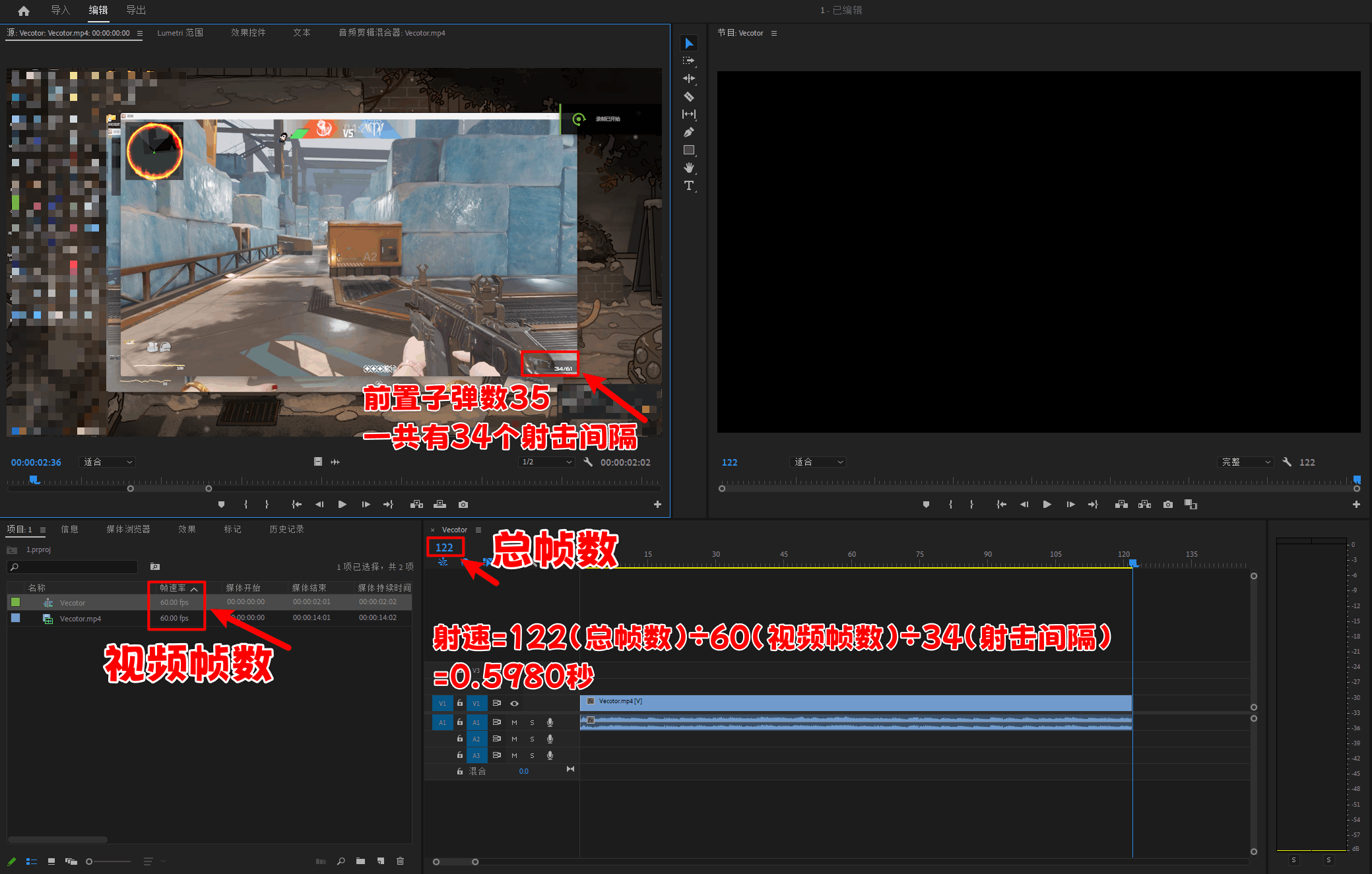Open the Media Browser tab
Viewport: 1372px width, 874px height.
pos(128,530)
